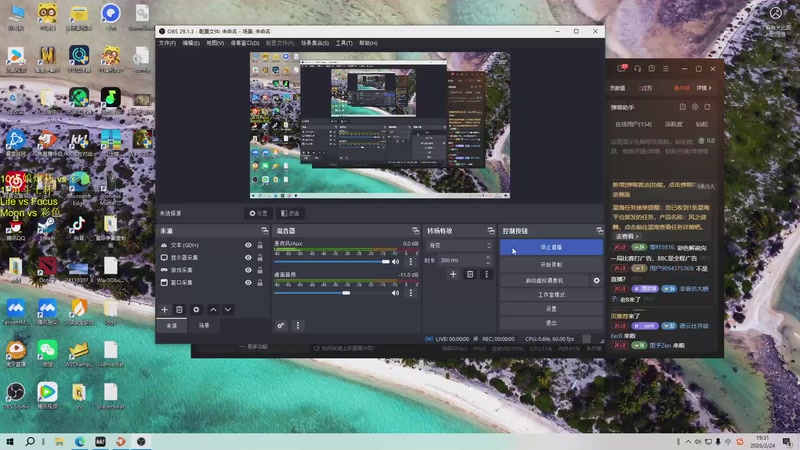This screenshot has height=450, width=800.
Task: Add a new source with plus icon
Action: point(164,310)
